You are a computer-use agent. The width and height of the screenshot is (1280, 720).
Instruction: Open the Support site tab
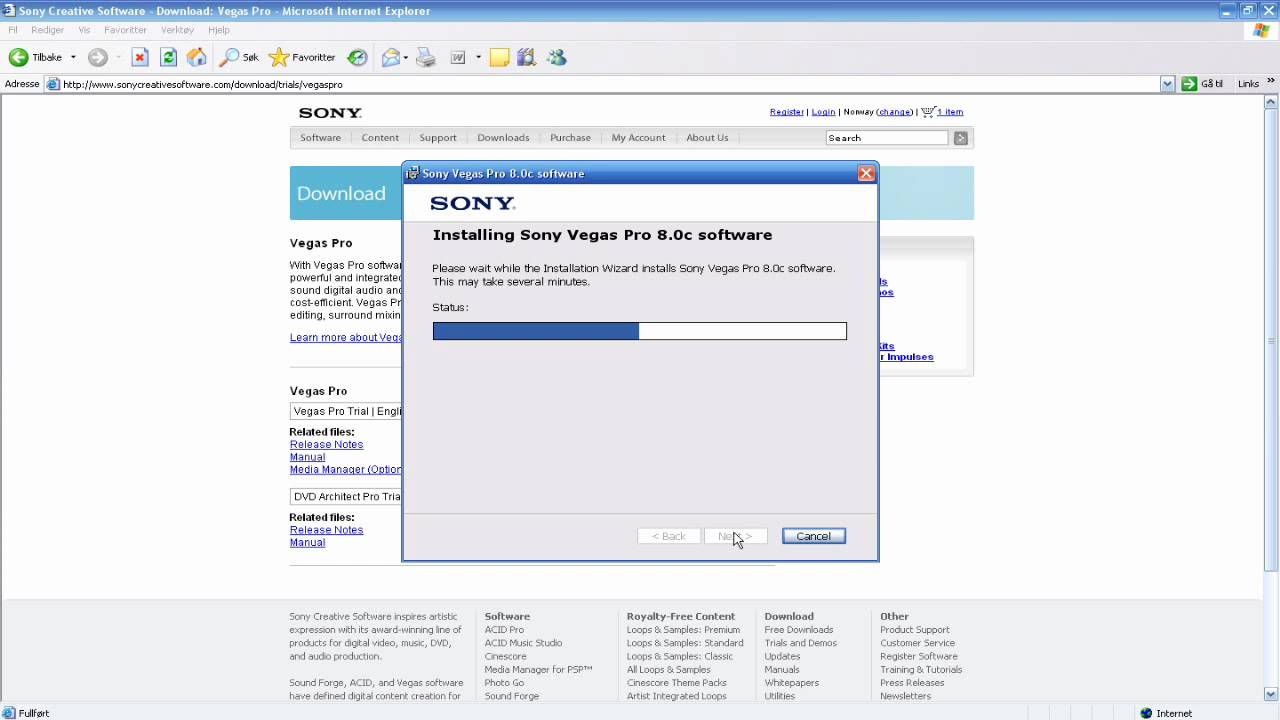tap(438, 138)
